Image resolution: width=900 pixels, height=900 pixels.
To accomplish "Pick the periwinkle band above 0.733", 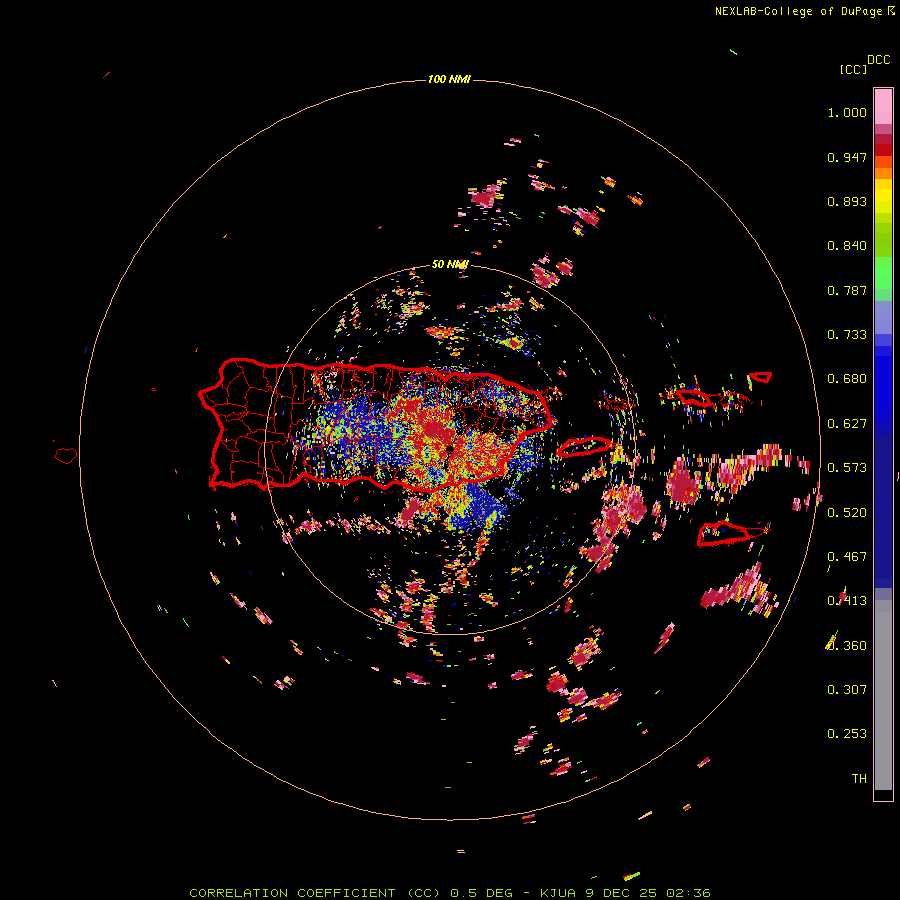I will click(883, 318).
